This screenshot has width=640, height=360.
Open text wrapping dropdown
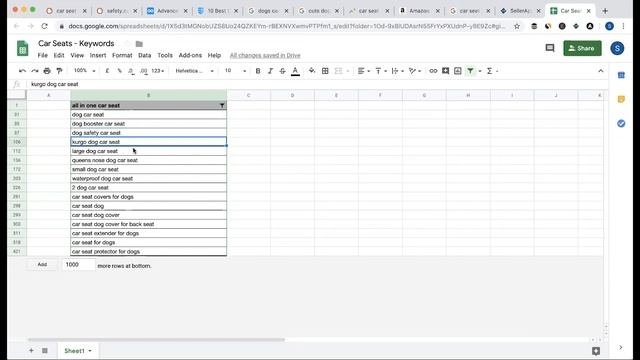pyautogui.click(x=397, y=71)
